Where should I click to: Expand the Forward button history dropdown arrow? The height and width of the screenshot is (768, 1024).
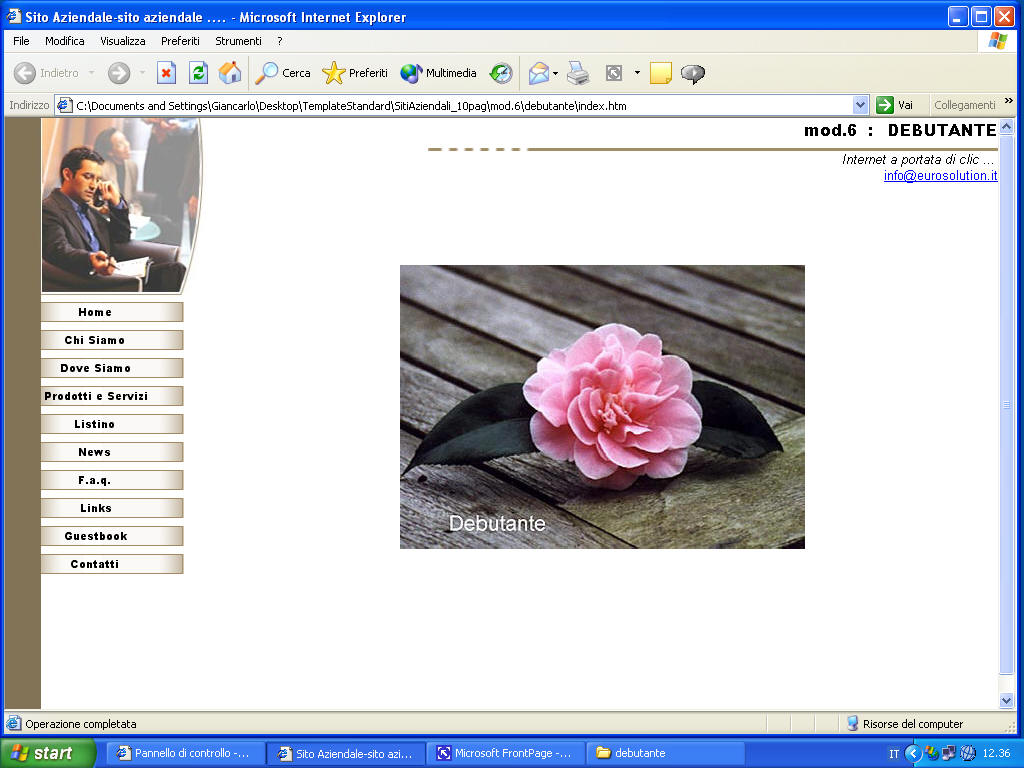point(142,73)
